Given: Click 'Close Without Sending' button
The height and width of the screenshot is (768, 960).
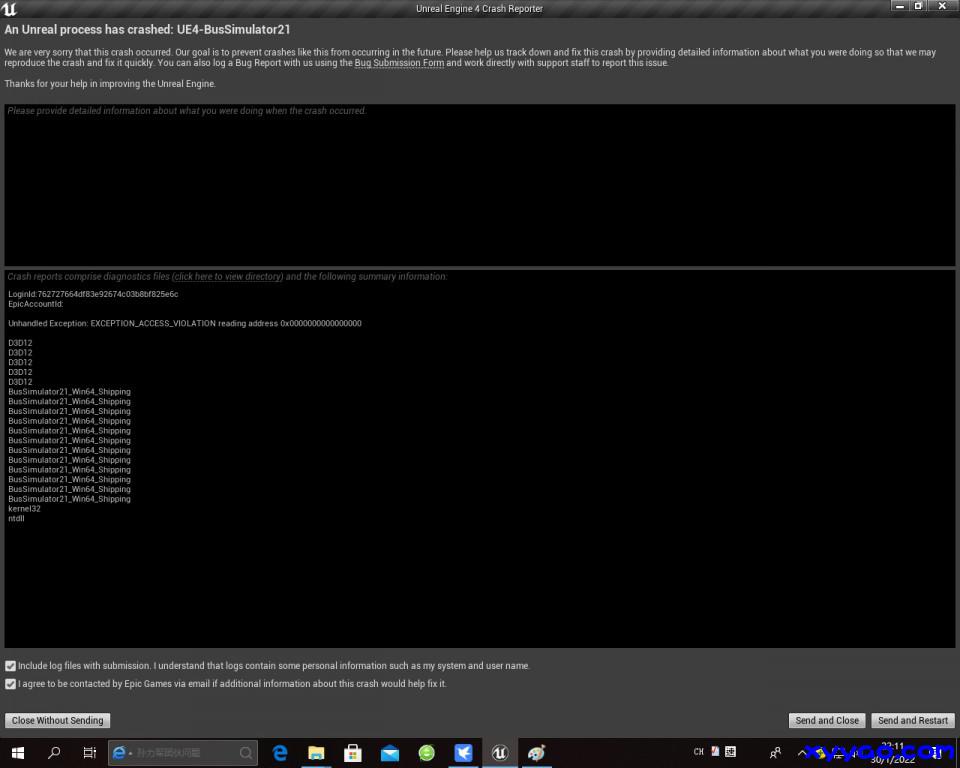Looking at the screenshot, I should pyautogui.click(x=57, y=720).
